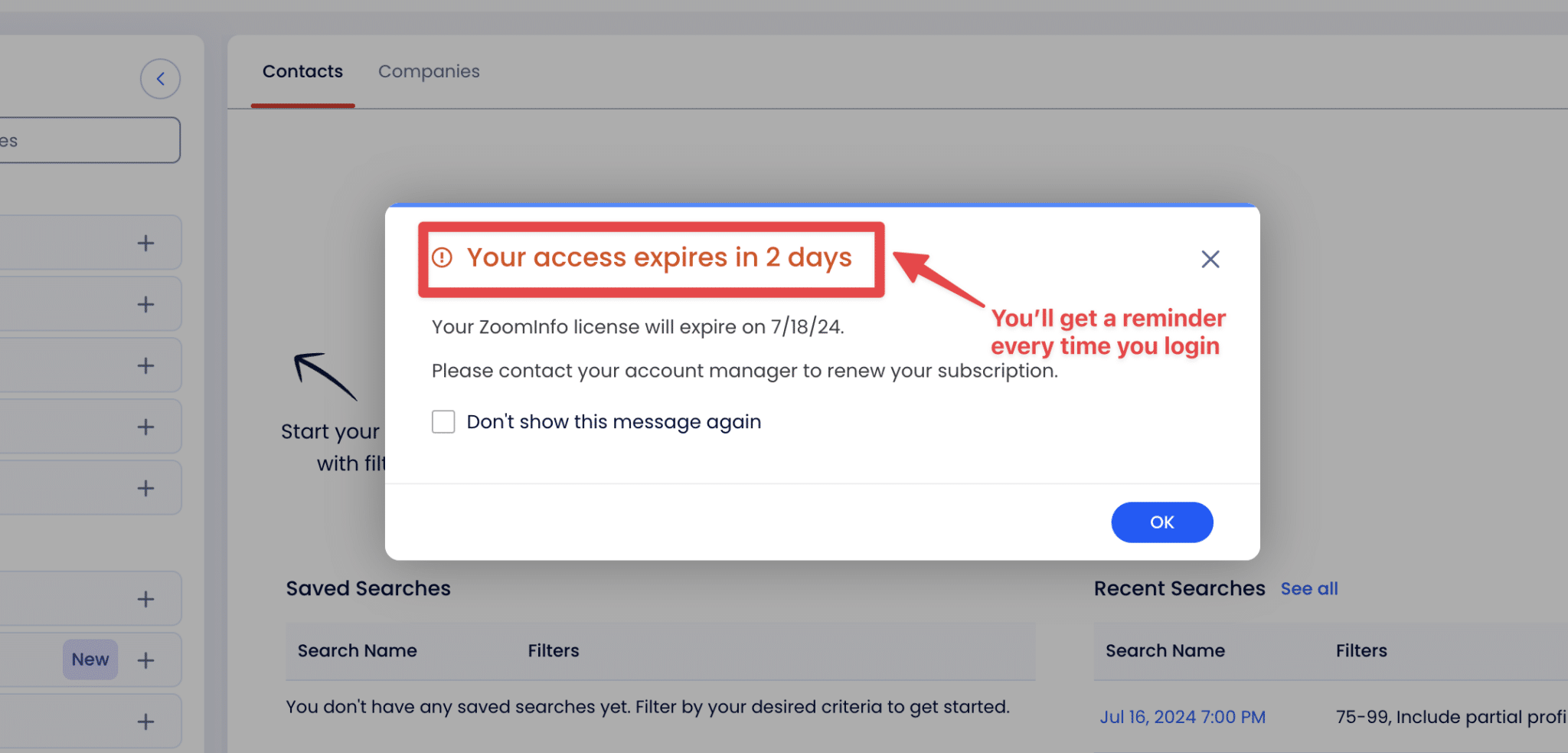Expand the topmost filter using its plus icon
Screen dimensions: 1568x753
(x=145, y=242)
